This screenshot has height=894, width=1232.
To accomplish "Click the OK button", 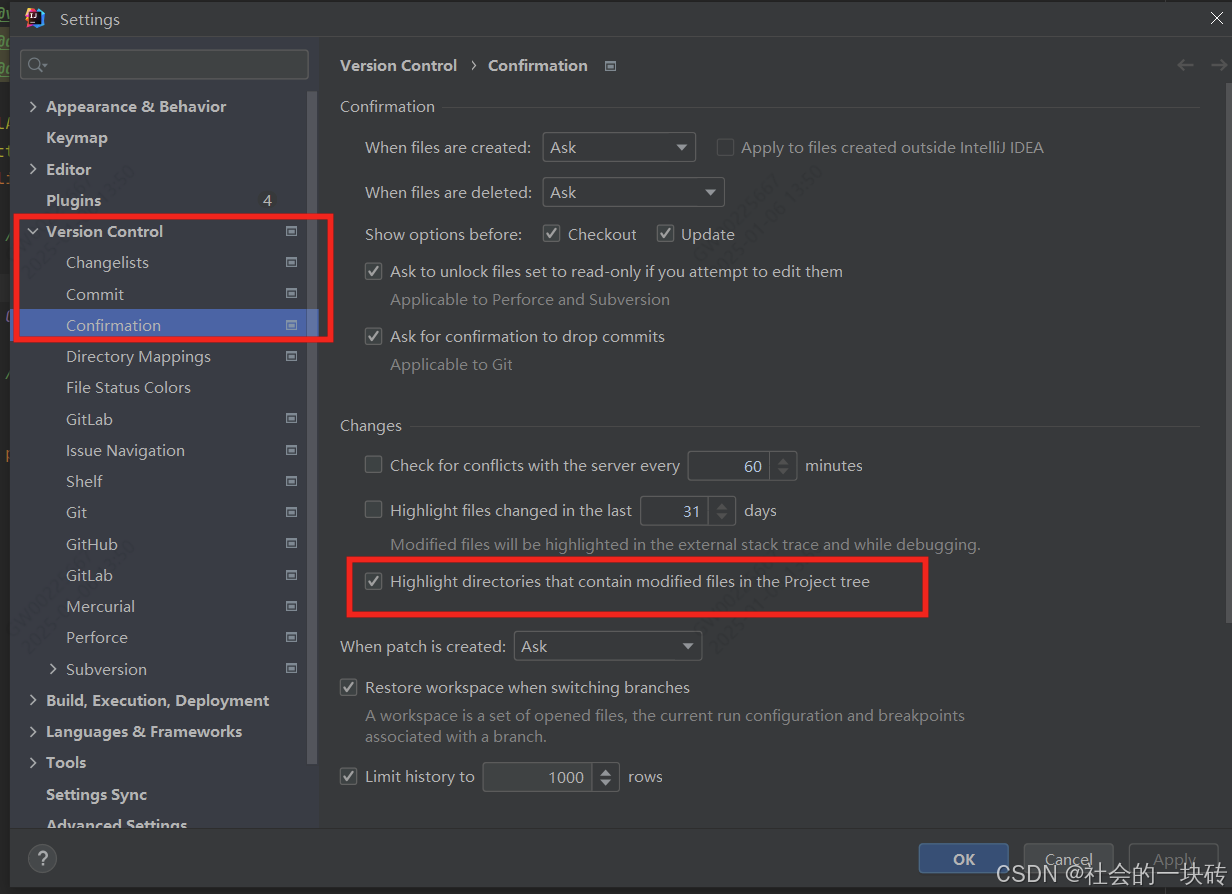I will (x=964, y=859).
